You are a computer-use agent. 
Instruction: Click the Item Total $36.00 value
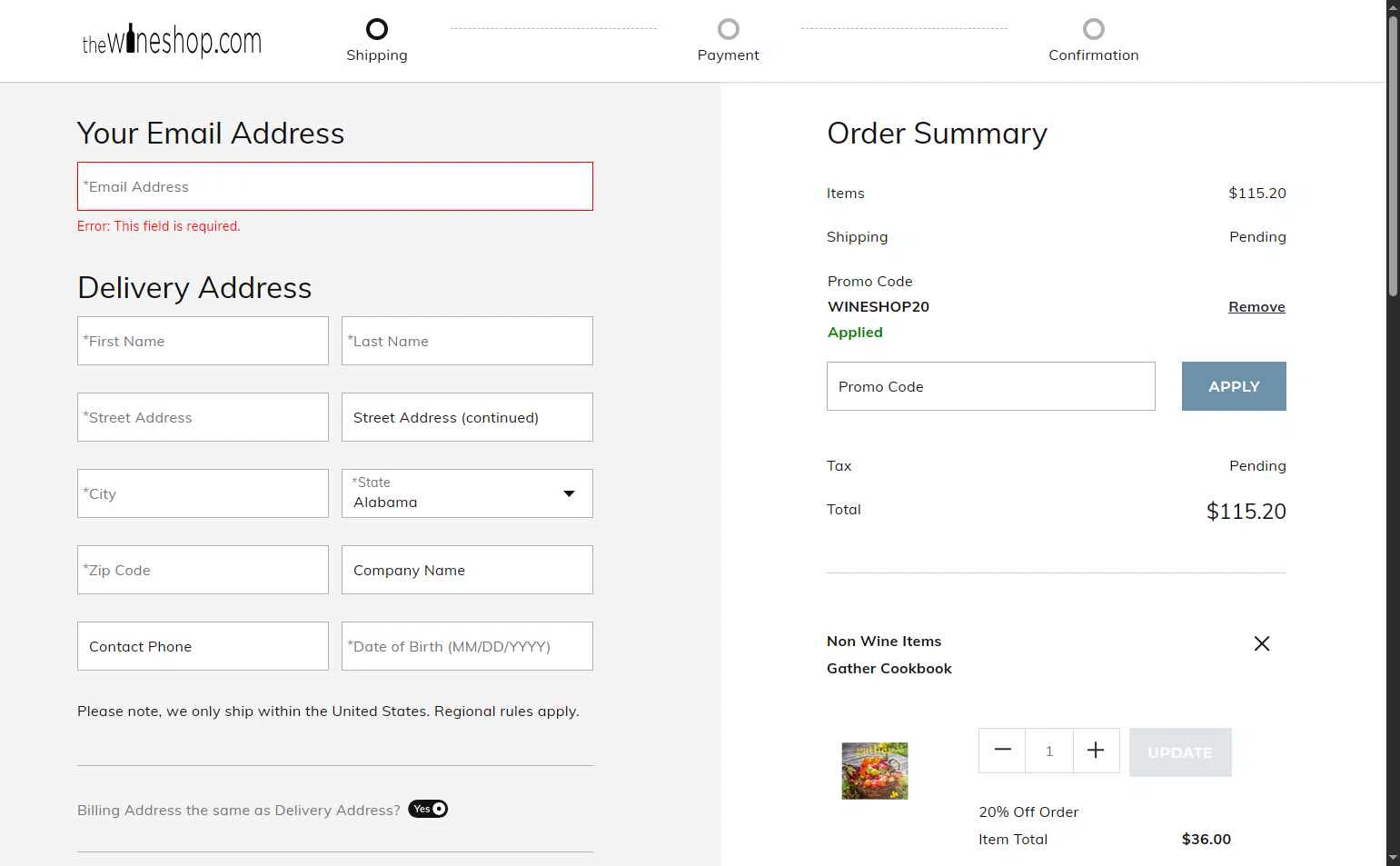click(1206, 840)
